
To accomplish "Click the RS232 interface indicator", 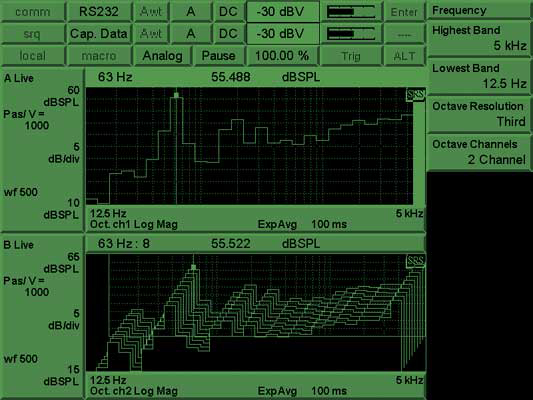I will (x=99, y=12).
